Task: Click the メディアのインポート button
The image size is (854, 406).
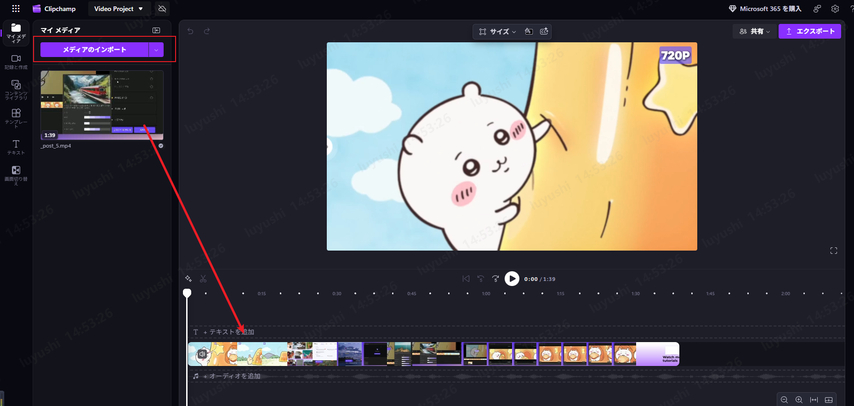Action: (x=94, y=50)
